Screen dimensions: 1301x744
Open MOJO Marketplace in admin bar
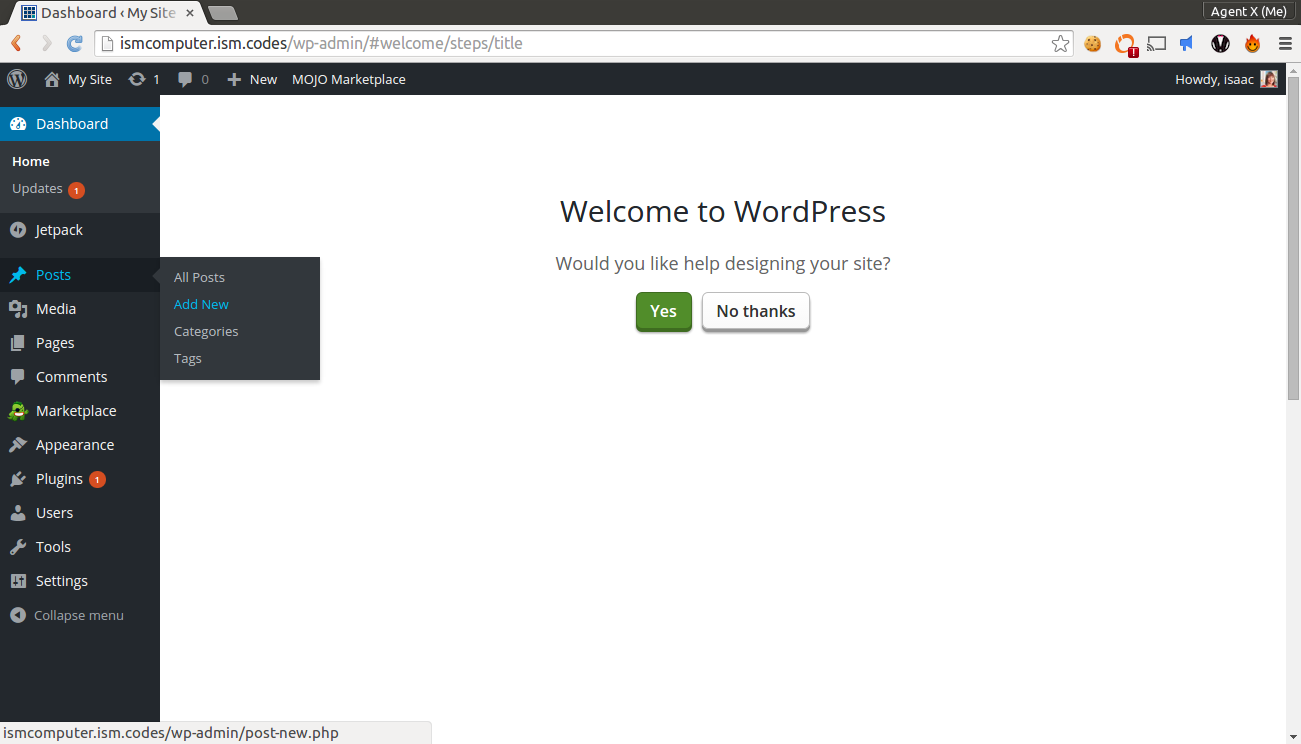point(349,79)
